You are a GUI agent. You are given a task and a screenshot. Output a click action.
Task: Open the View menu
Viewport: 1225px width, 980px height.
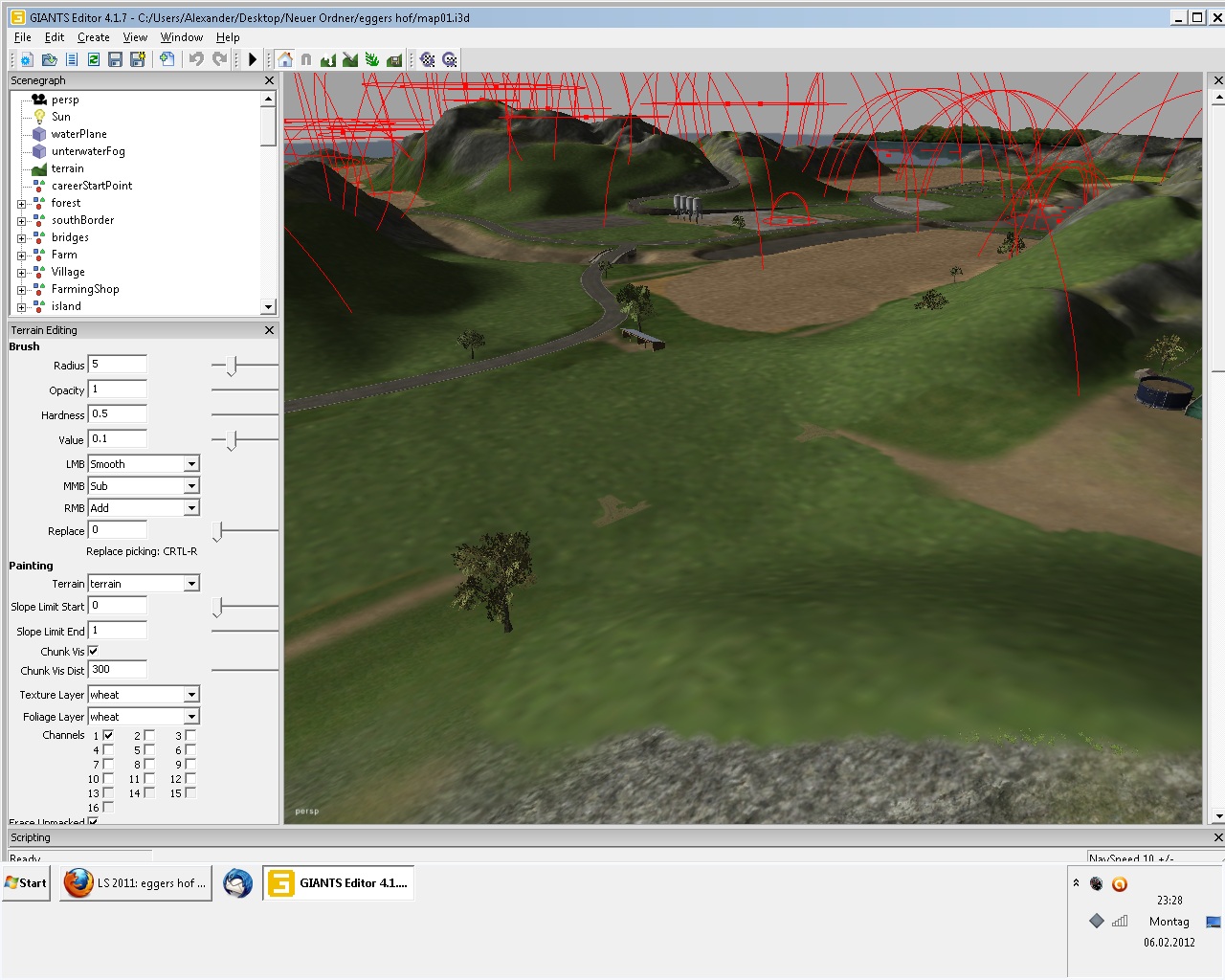[x=135, y=37]
